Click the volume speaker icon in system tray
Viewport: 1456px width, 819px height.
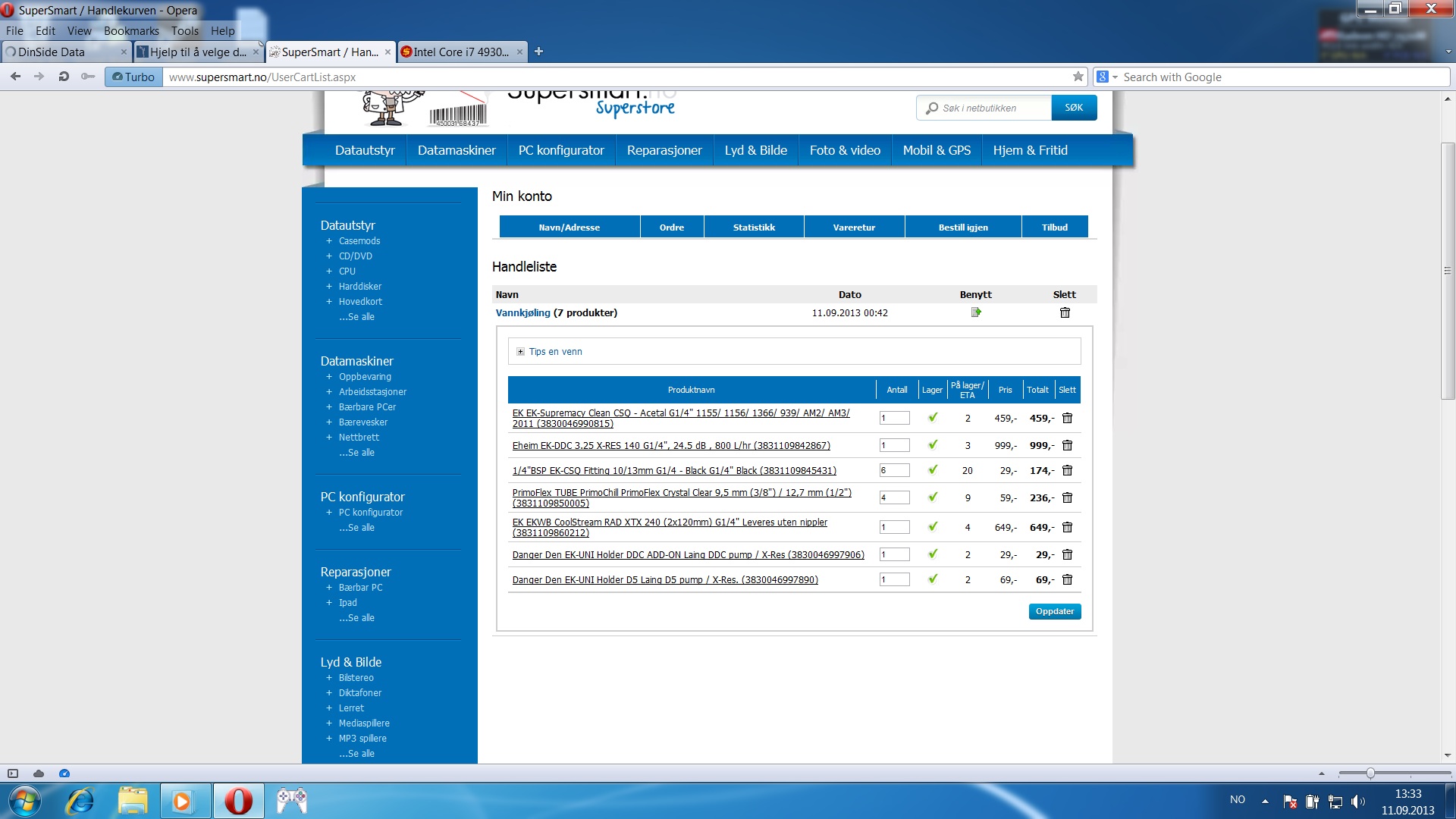point(1357,802)
